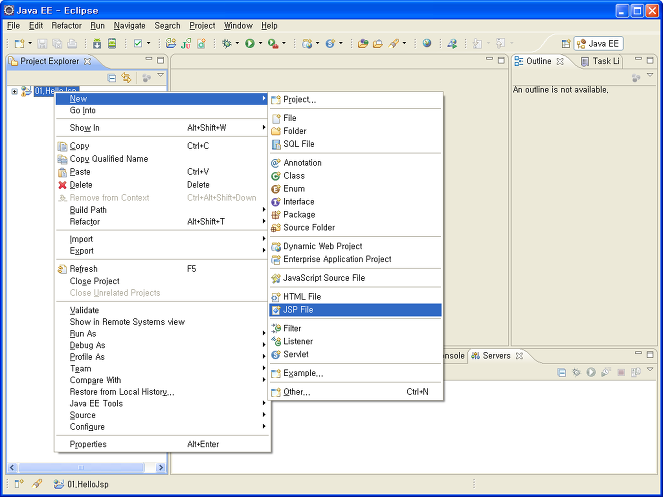Viewport: 663px width, 497px height.
Task: Select JavaScript Source File entry
Action: click(x=356, y=278)
